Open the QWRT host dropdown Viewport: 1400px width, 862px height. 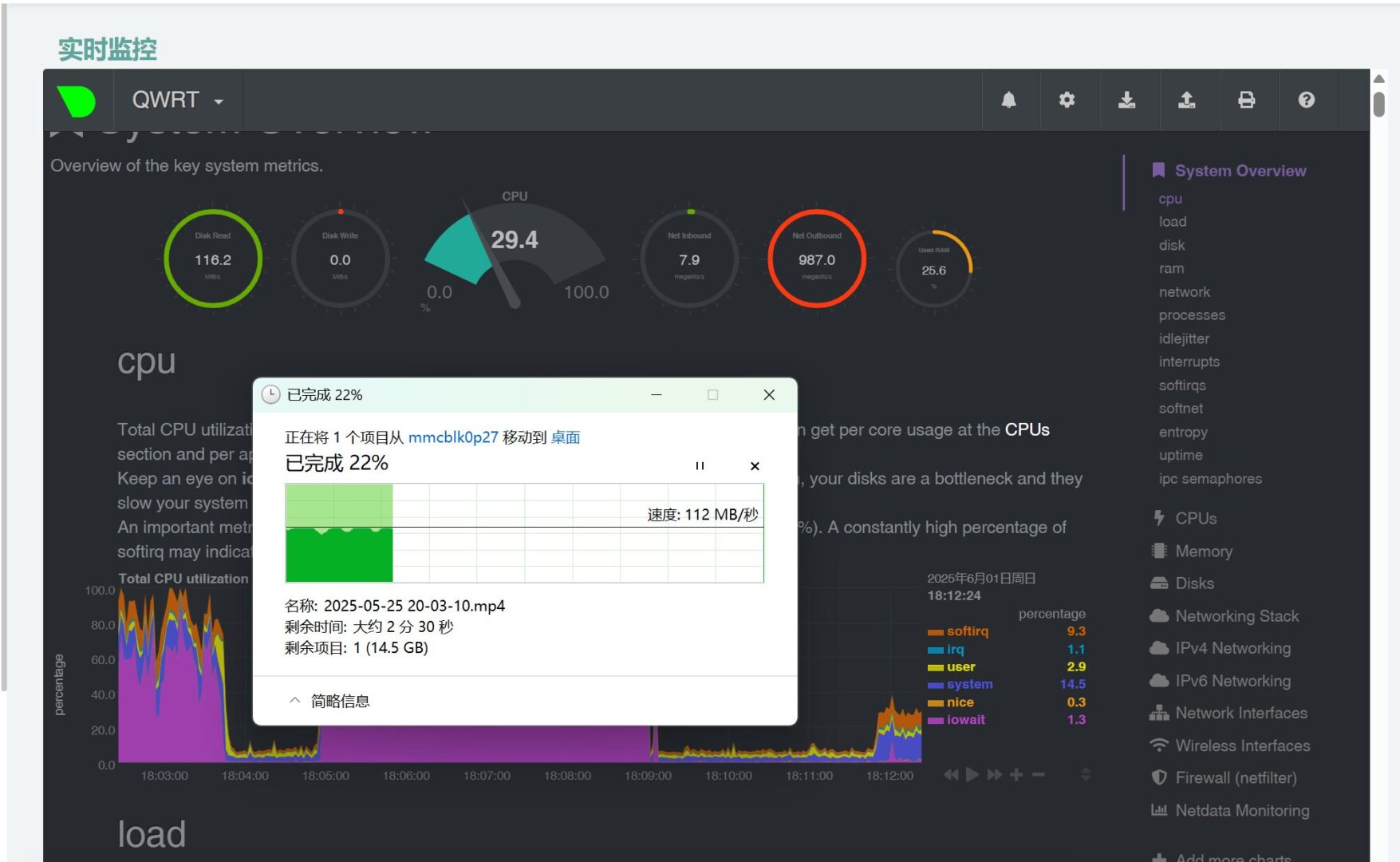pos(177,101)
